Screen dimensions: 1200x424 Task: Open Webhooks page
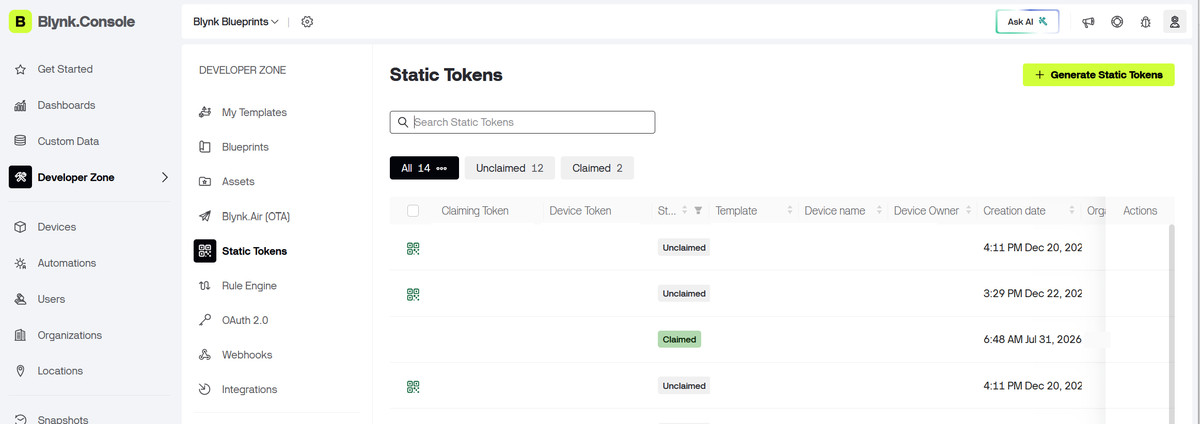click(x=247, y=355)
